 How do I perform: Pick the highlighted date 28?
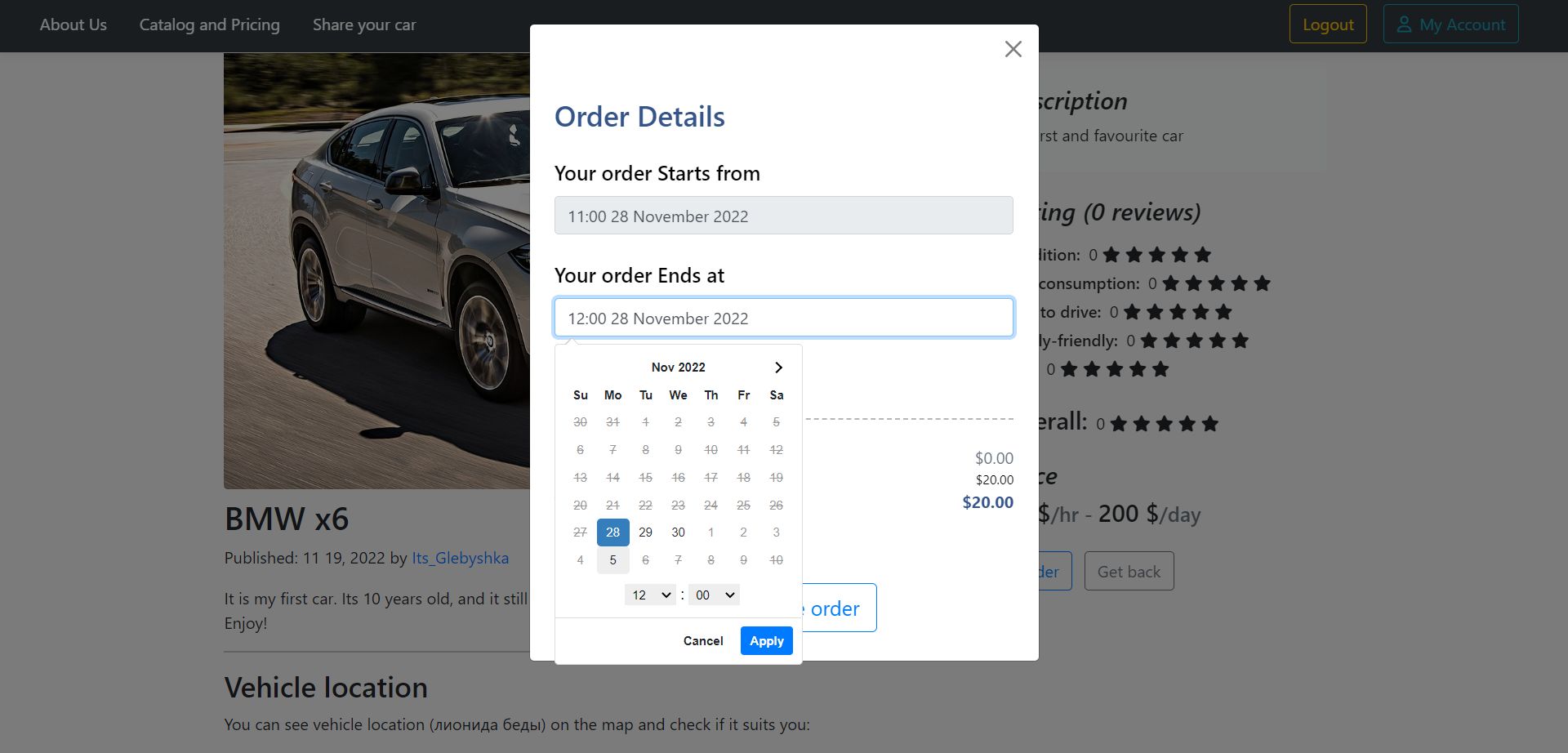pyautogui.click(x=612, y=532)
